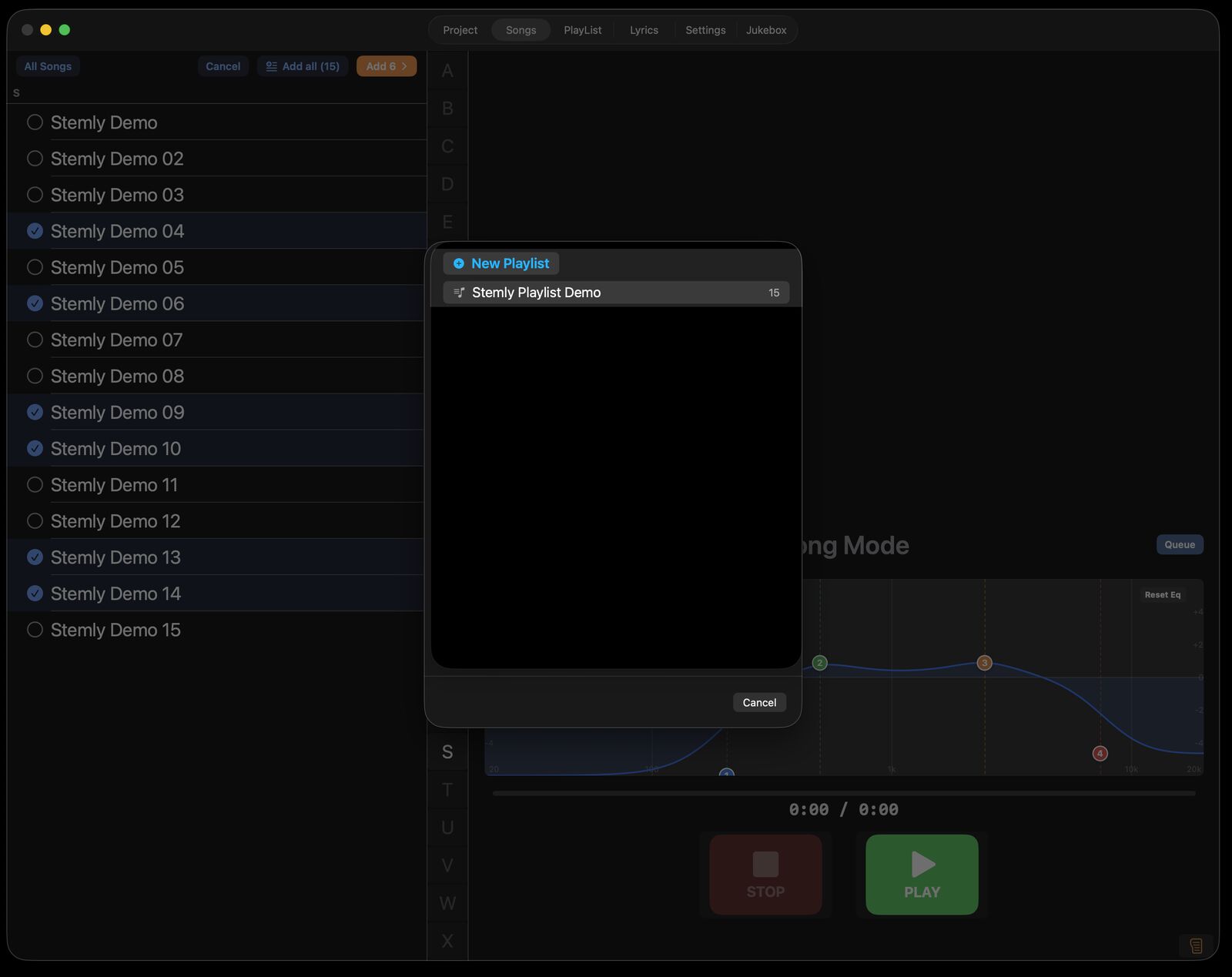Click the Stemly Demo 08 song name
1232x977 pixels.
click(x=117, y=376)
